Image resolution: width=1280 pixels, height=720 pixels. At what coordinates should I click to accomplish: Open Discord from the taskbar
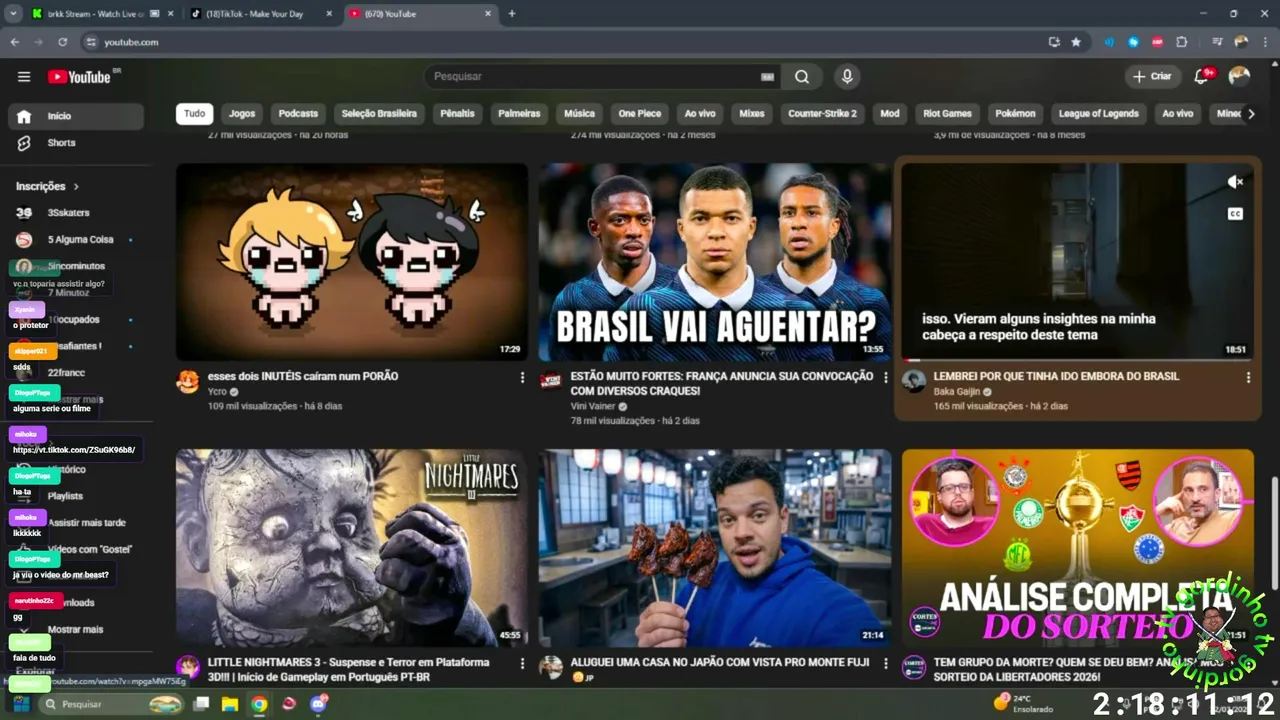pos(319,704)
